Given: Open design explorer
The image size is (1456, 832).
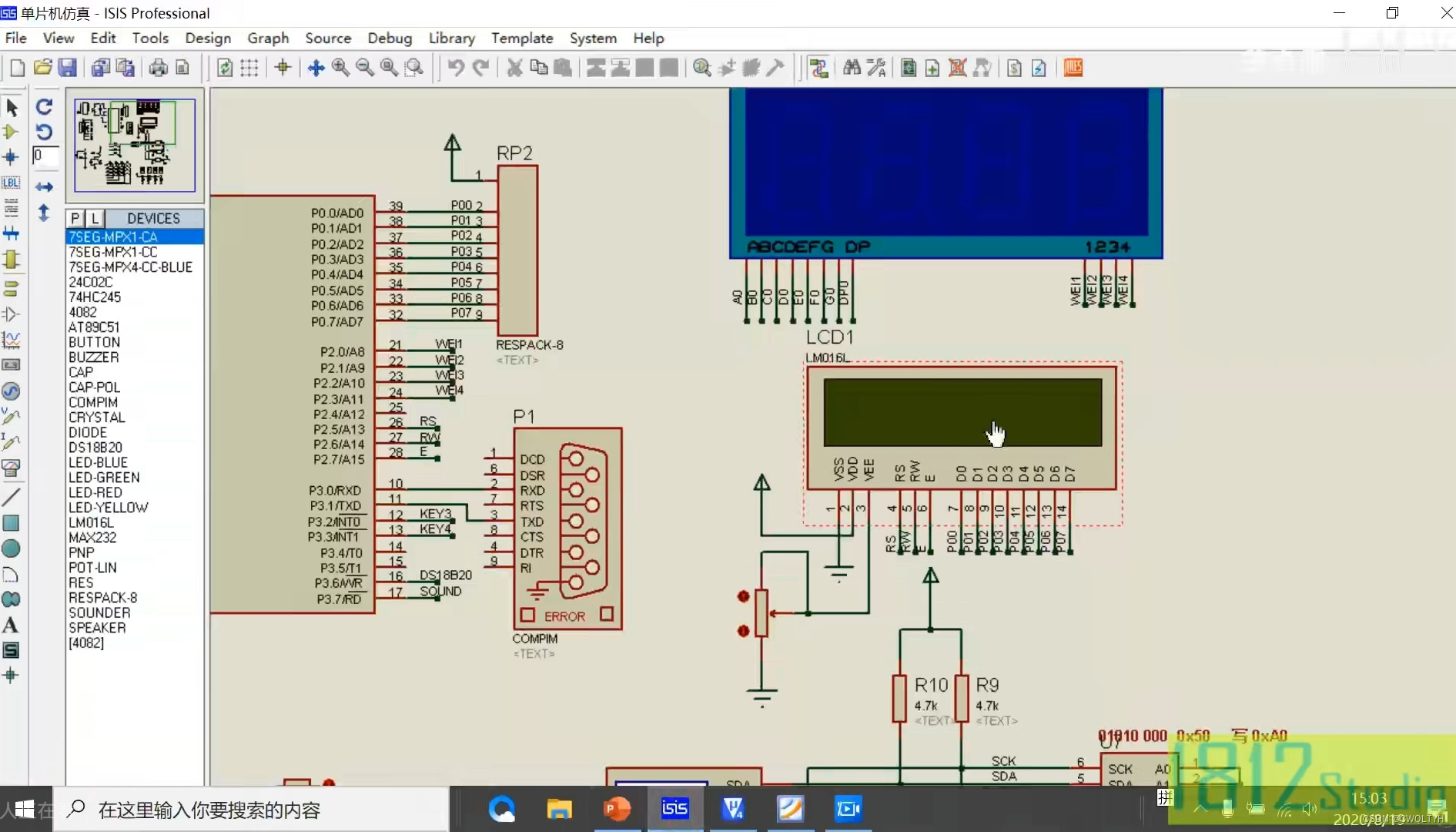Looking at the screenshot, I should [x=909, y=68].
